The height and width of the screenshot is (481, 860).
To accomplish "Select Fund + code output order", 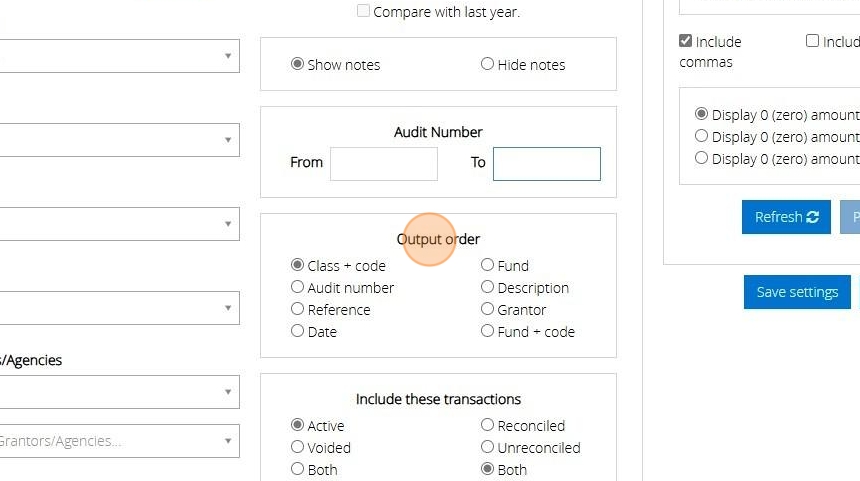I will point(488,331).
